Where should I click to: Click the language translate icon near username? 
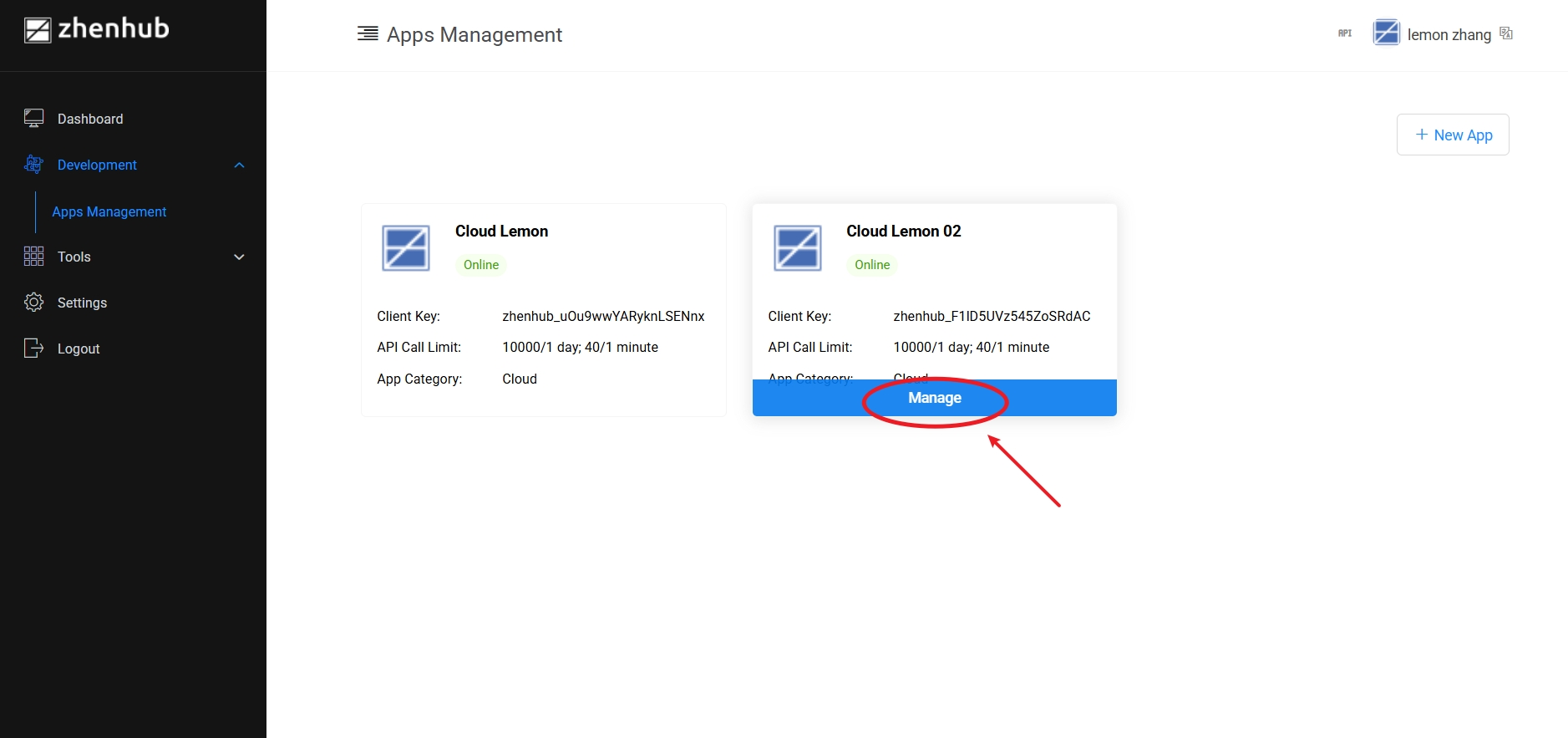(1506, 33)
